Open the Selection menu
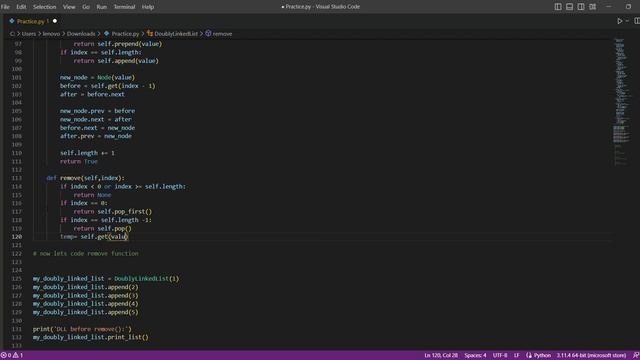 44,7
